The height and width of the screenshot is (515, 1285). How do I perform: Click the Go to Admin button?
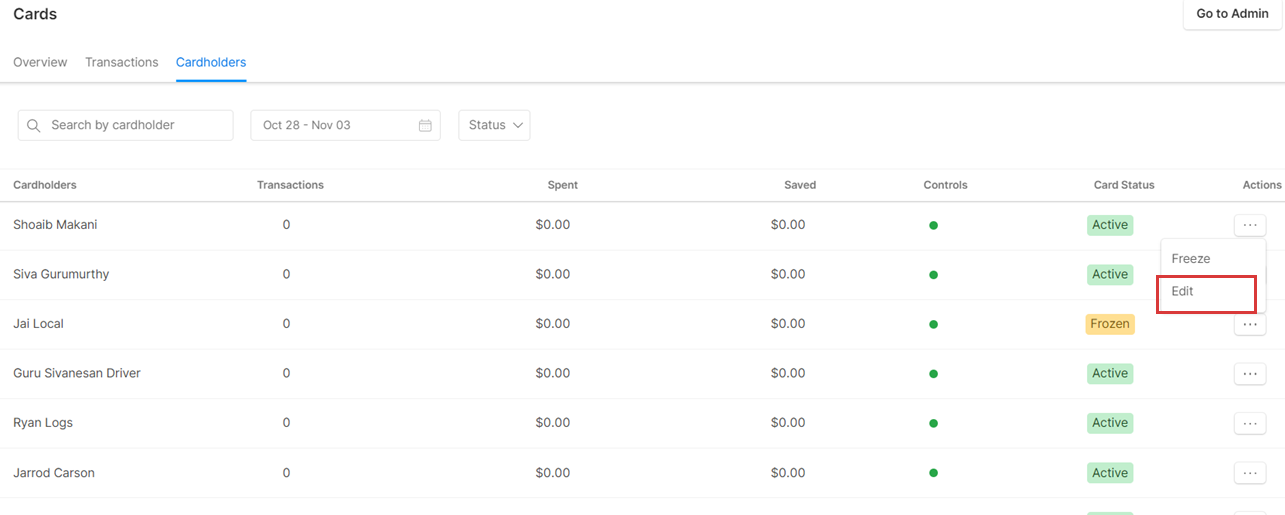coord(1232,14)
